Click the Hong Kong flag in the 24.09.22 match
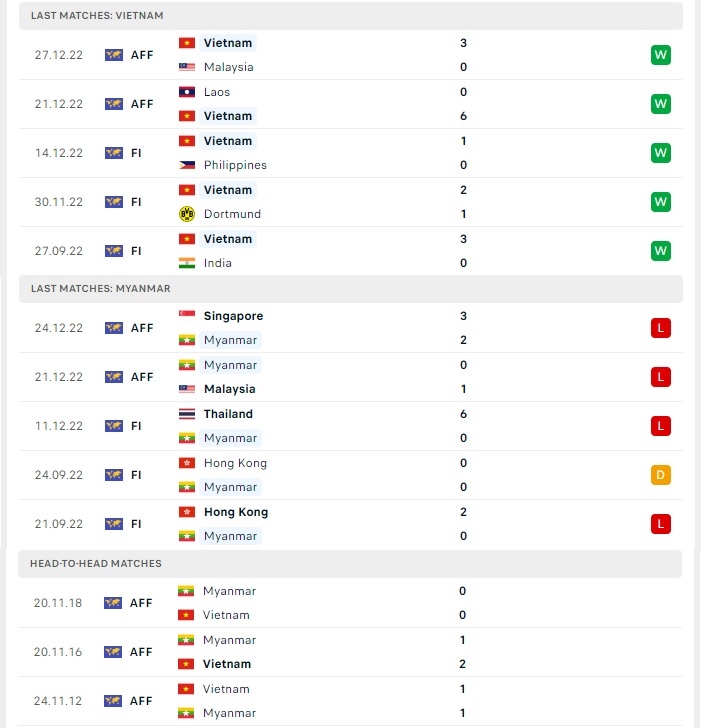The width and height of the screenshot is (701, 728). point(187,463)
